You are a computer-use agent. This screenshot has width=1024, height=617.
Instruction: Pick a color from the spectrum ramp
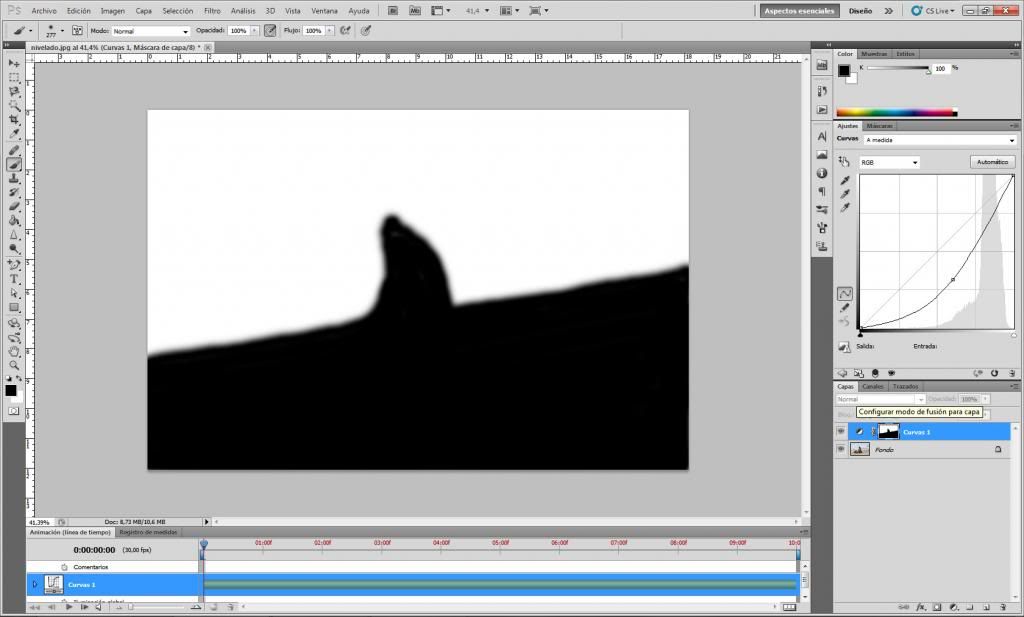coord(897,112)
